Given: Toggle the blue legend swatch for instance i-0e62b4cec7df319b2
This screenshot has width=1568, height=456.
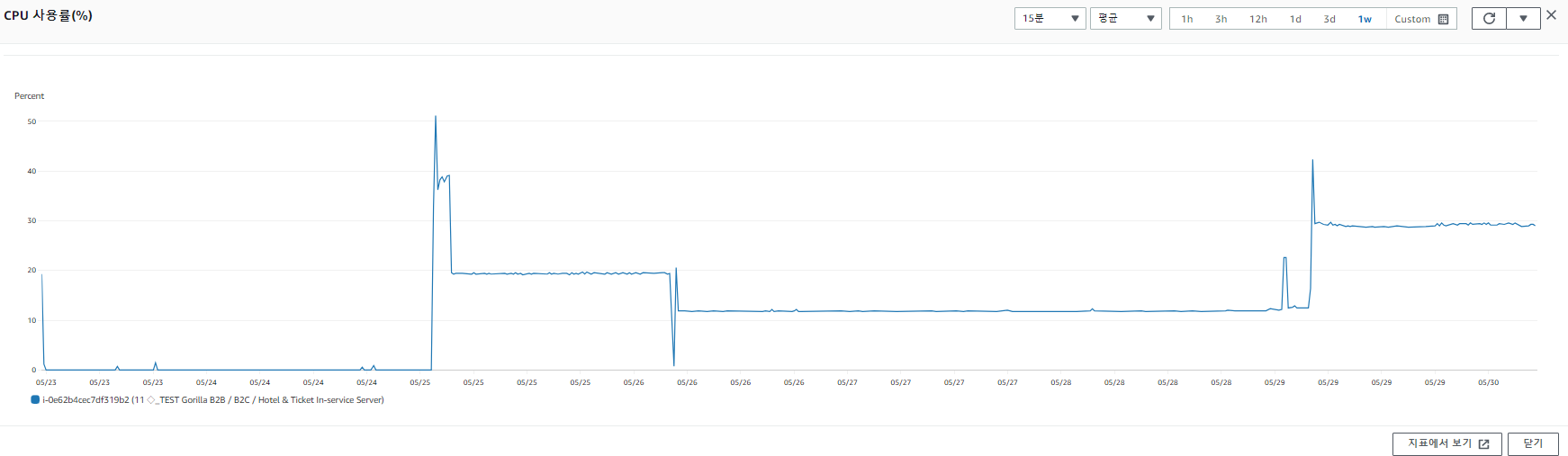Looking at the screenshot, I should coord(35,399).
